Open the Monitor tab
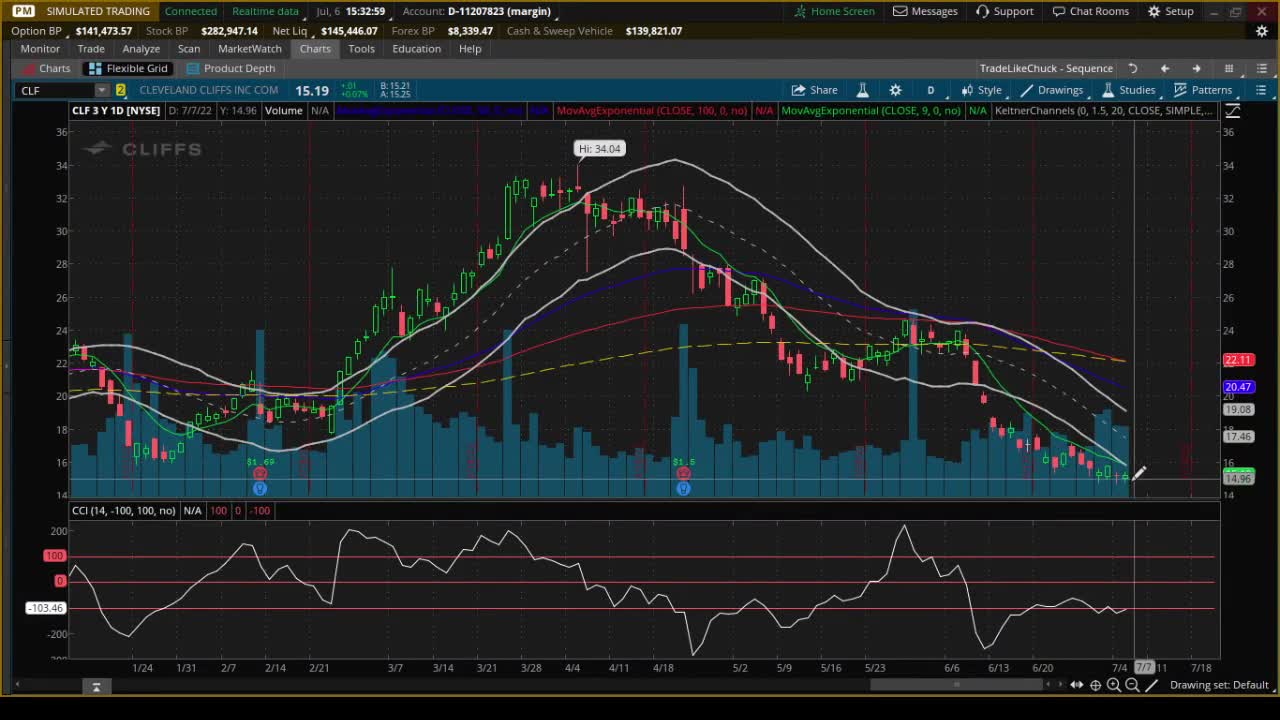 (40, 49)
